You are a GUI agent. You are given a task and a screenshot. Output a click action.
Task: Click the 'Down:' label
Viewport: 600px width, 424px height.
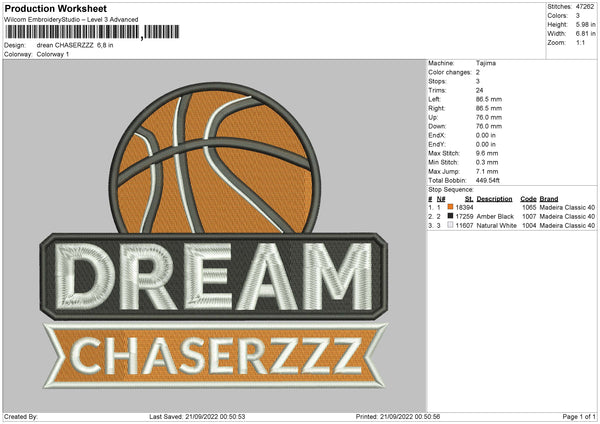437,126
